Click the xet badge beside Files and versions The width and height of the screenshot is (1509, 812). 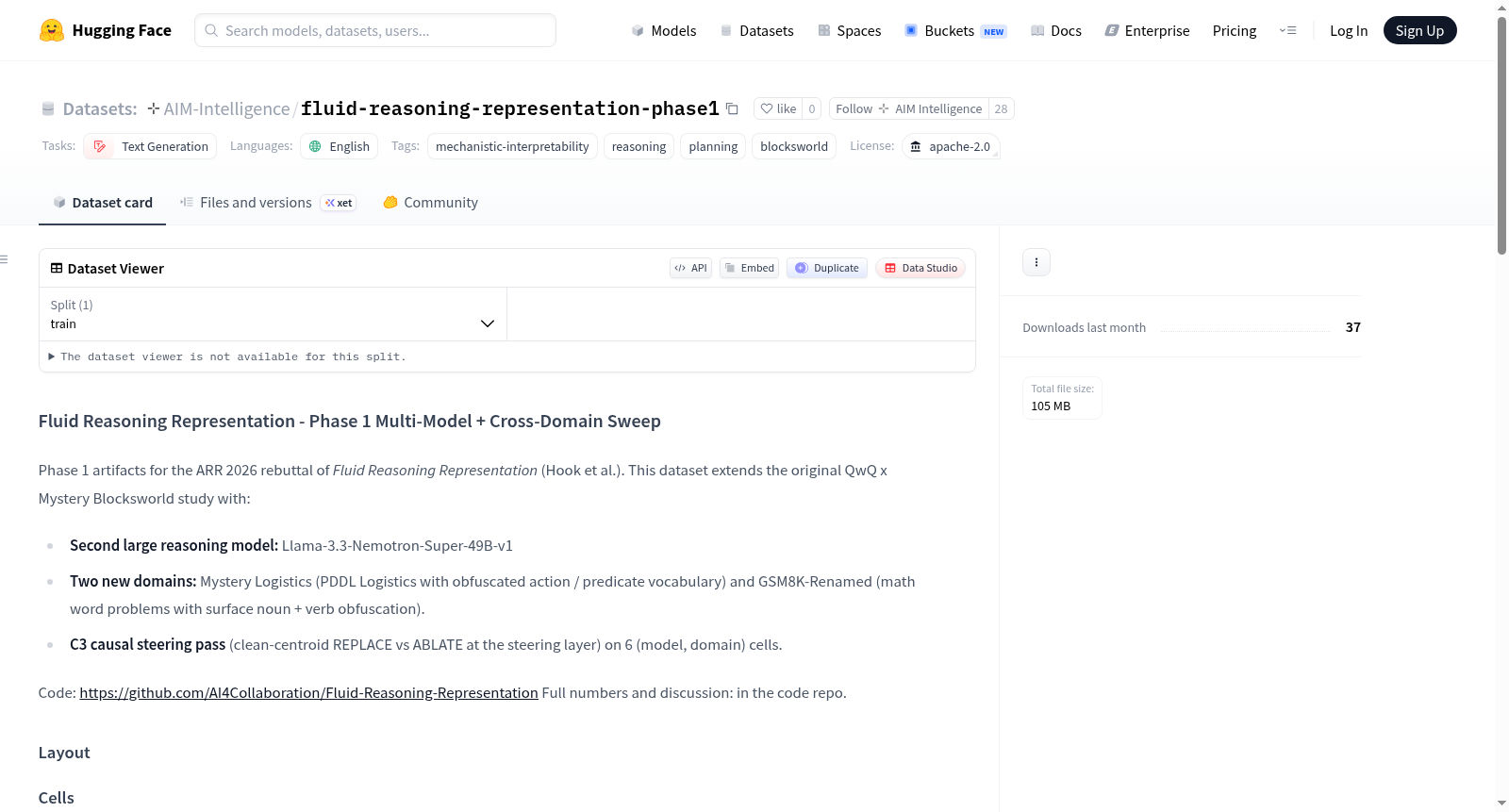(x=339, y=203)
